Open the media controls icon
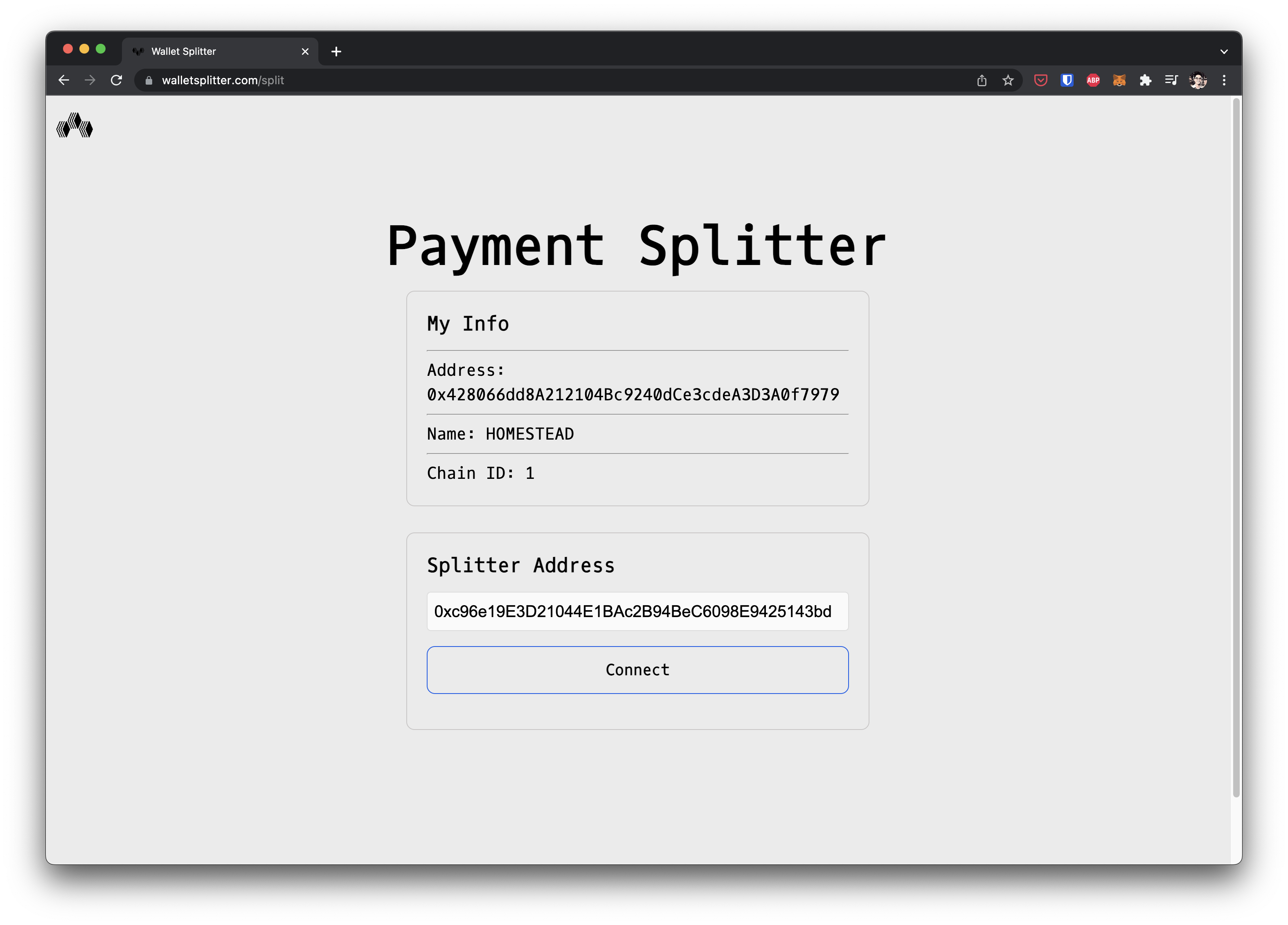The image size is (1288, 925). pos(1171,80)
